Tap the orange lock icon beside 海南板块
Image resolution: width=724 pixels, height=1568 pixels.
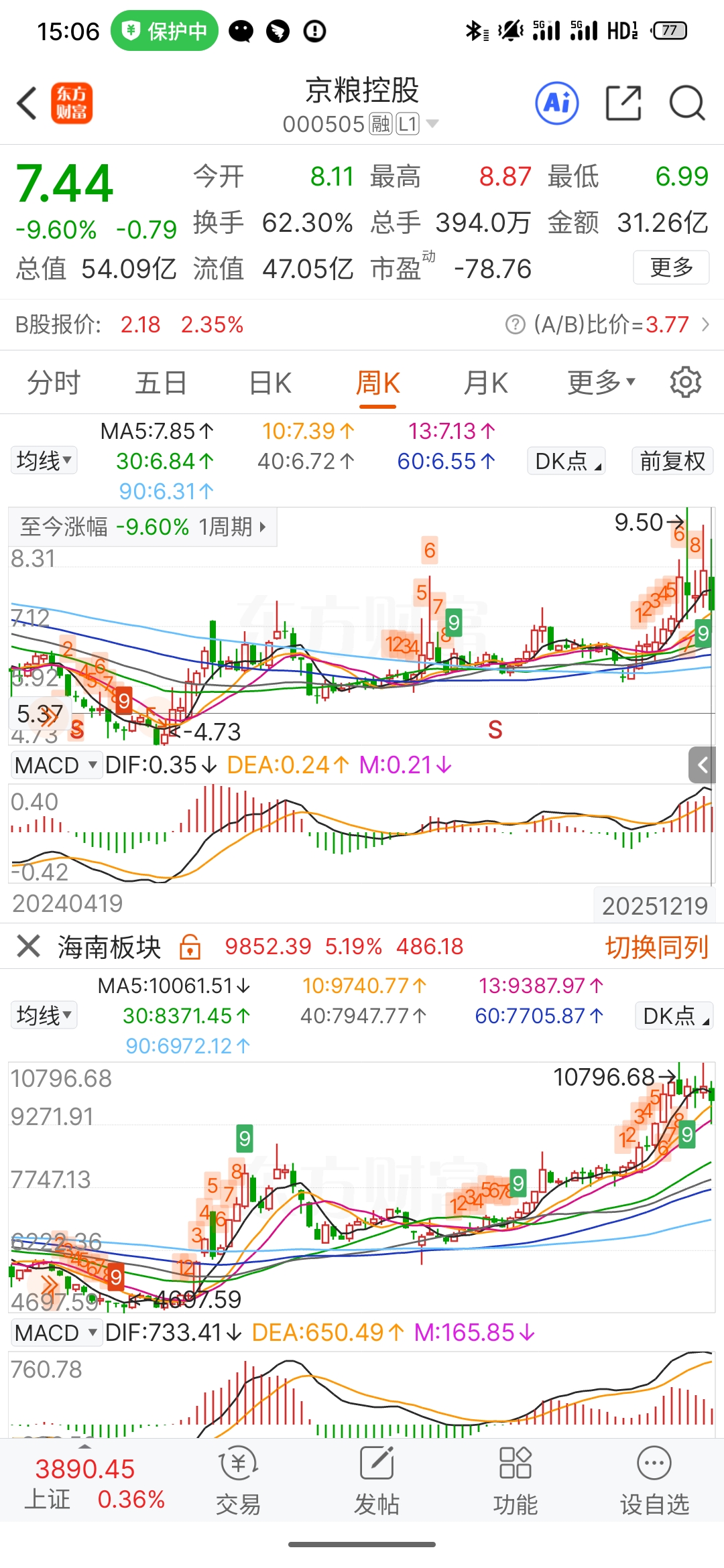tap(190, 946)
